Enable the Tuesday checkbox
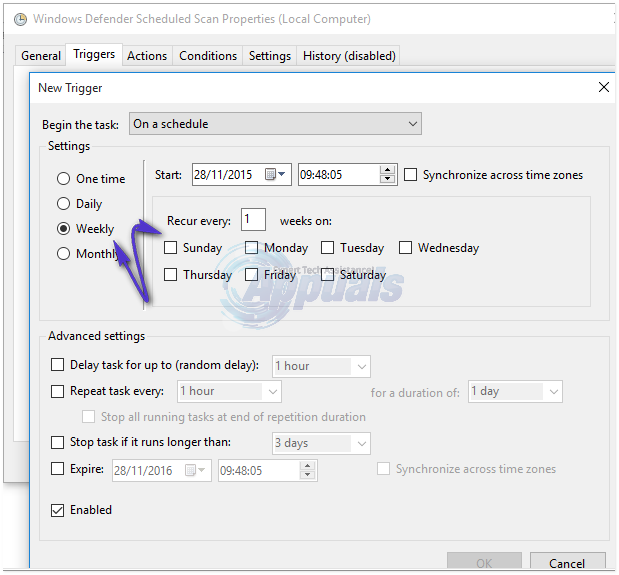Screen dimensions: 619x575 [x=327, y=248]
